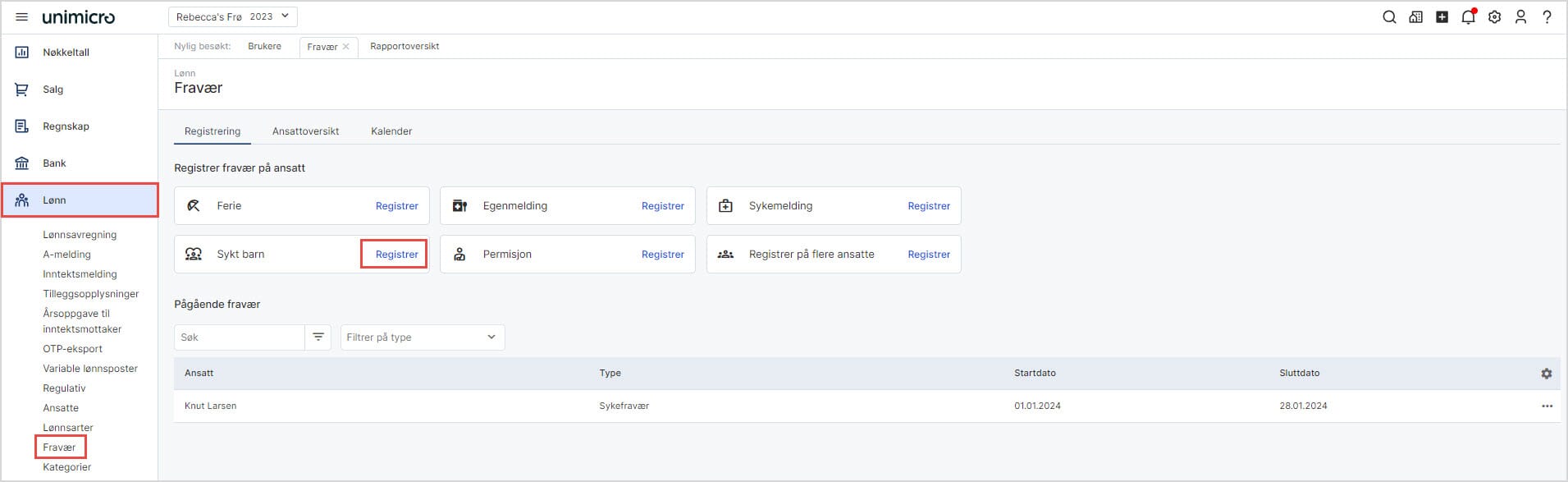This screenshot has width=1568, height=482.
Task: Click the search magnifier icon in header
Action: tap(1389, 17)
